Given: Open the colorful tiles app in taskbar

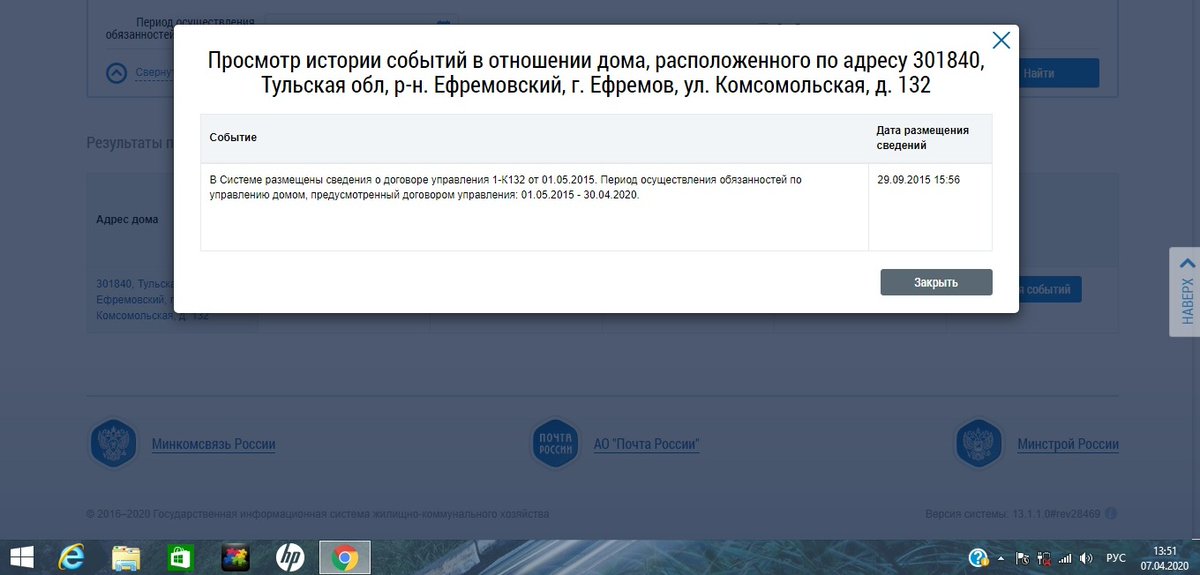Looking at the screenshot, I should [x=236, y=557].
